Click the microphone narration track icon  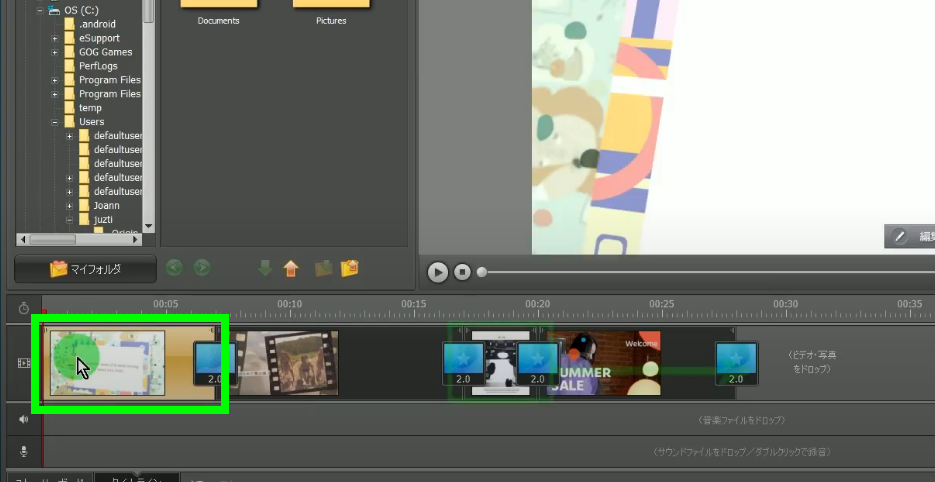pyautogui.click(x=24, y=451)
